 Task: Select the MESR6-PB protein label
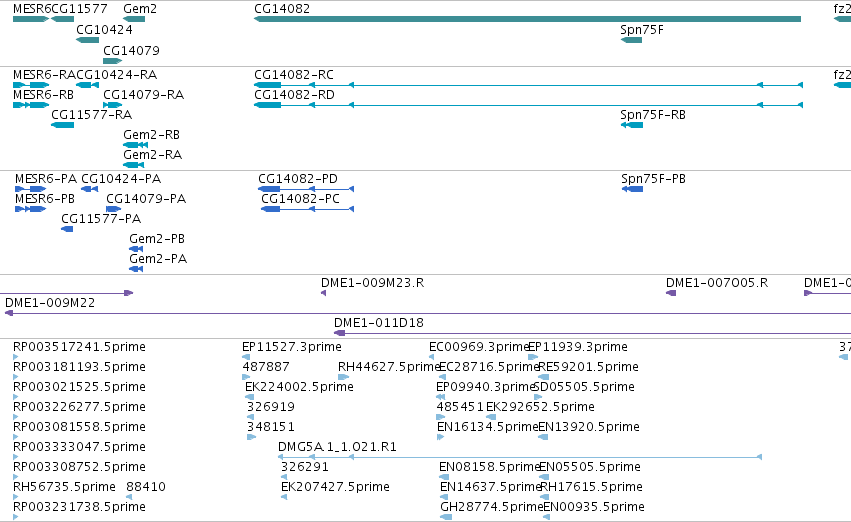(45, 199)
